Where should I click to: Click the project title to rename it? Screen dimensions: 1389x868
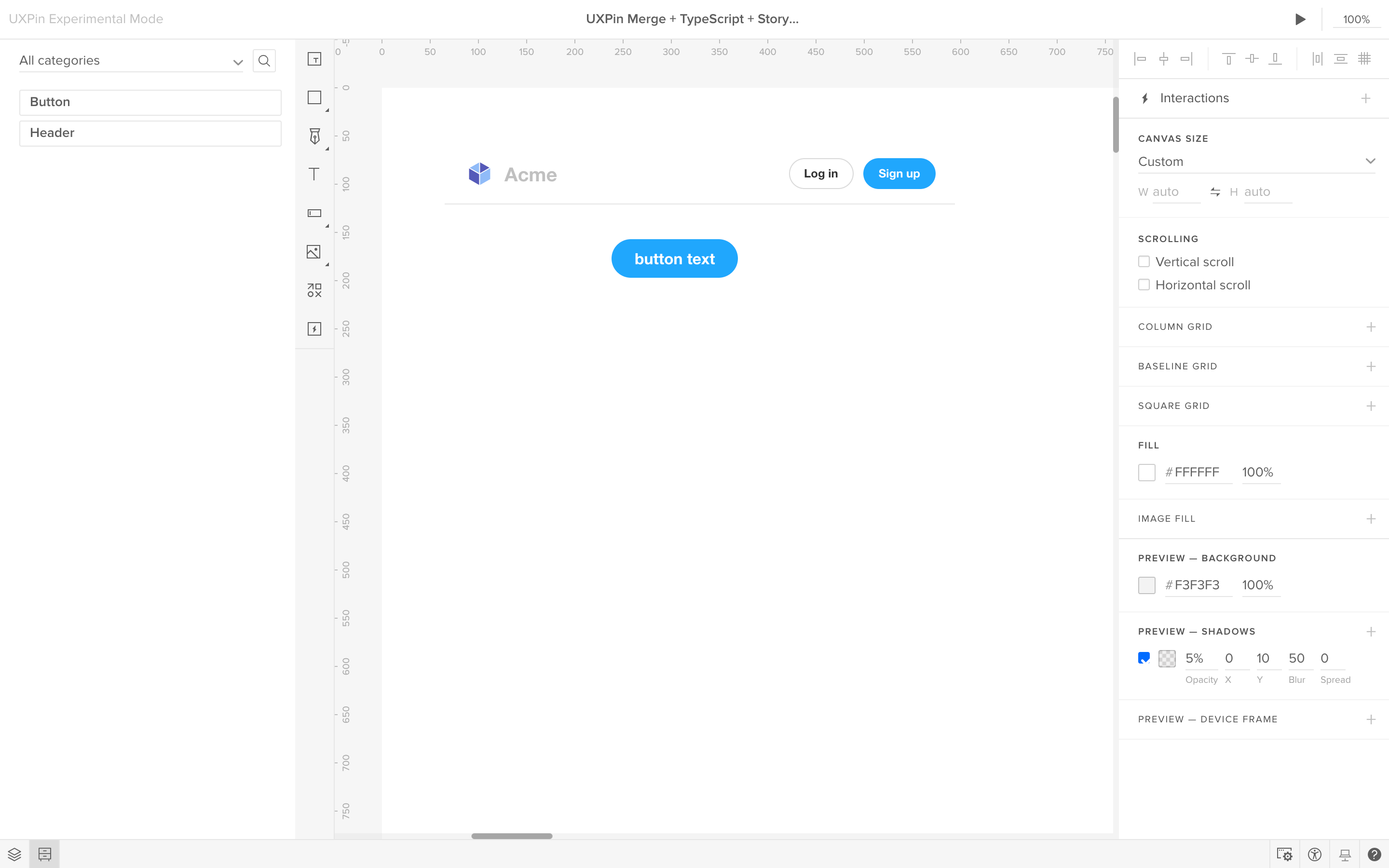(x=692, y=18)
